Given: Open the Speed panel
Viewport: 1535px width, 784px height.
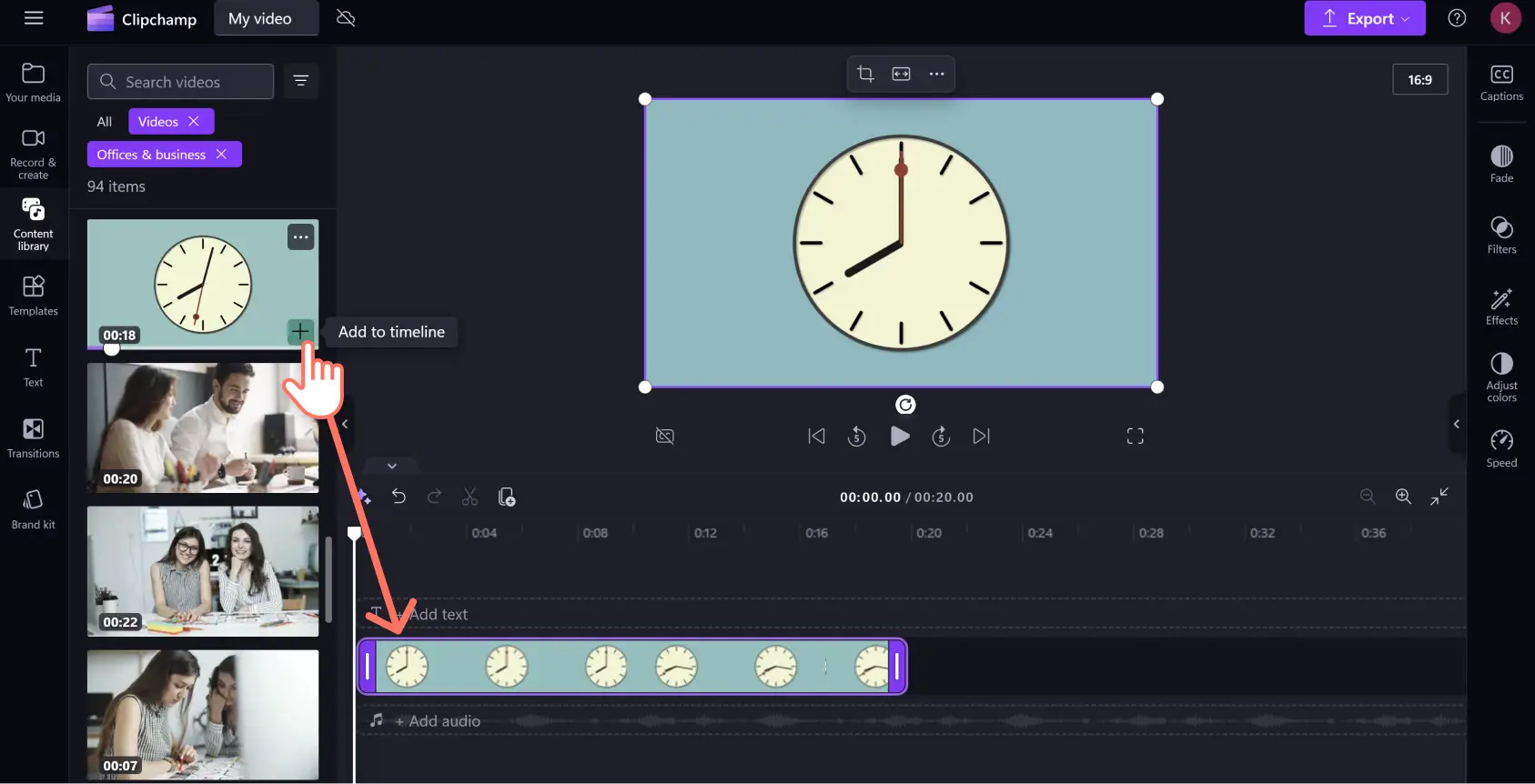Looking at the screenshot, I should (1501, 448).
